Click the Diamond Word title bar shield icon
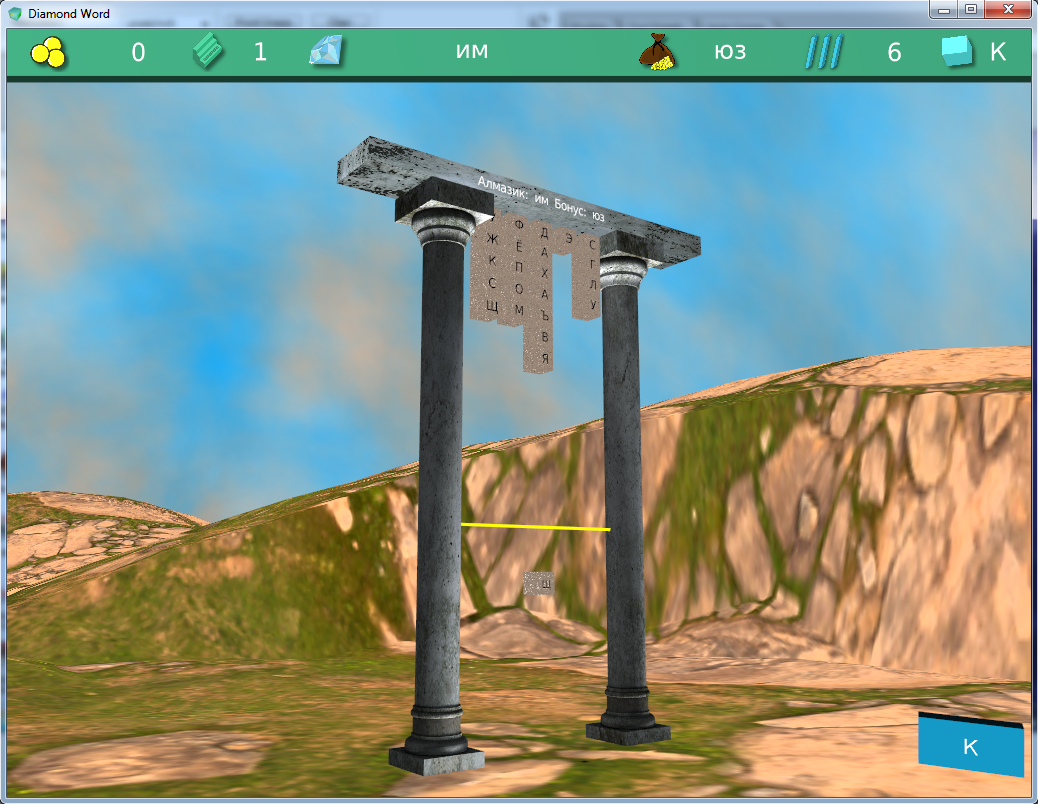The width and height of the screenshot is (1038, 804). tap(15, 14)
